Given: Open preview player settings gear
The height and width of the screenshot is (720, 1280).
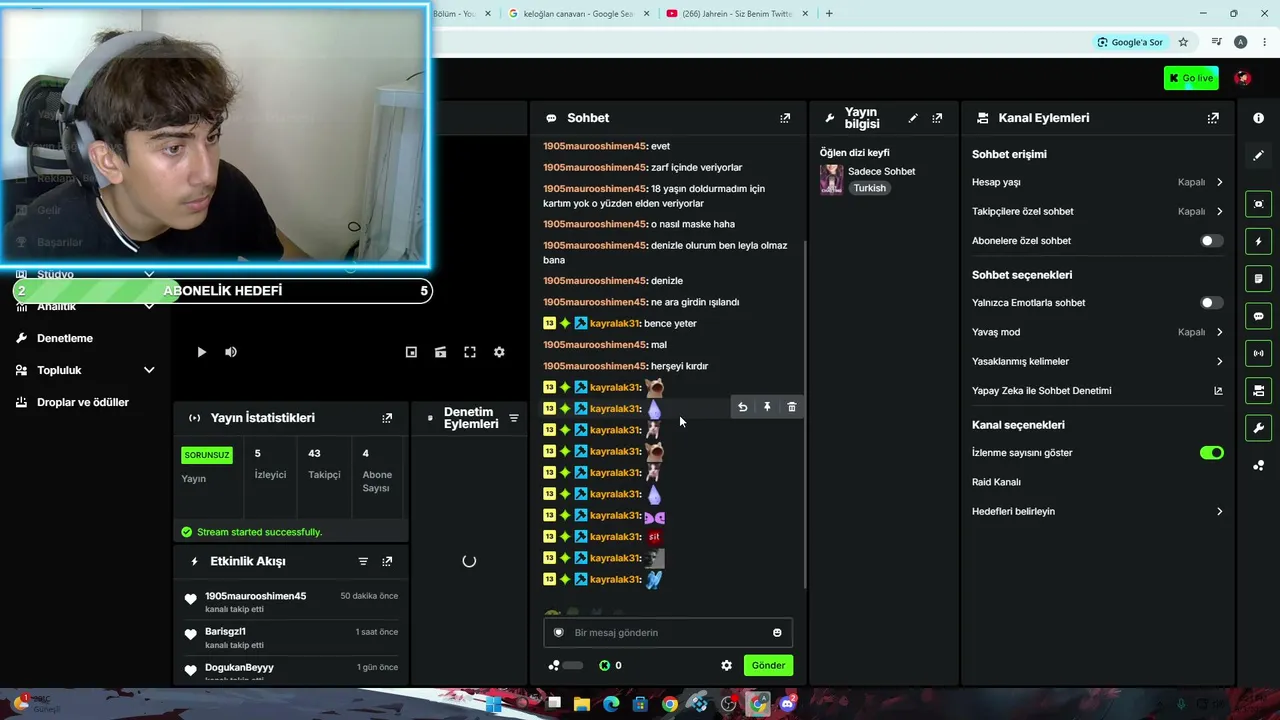Looking at the screenshot, I should coord(499,352).
